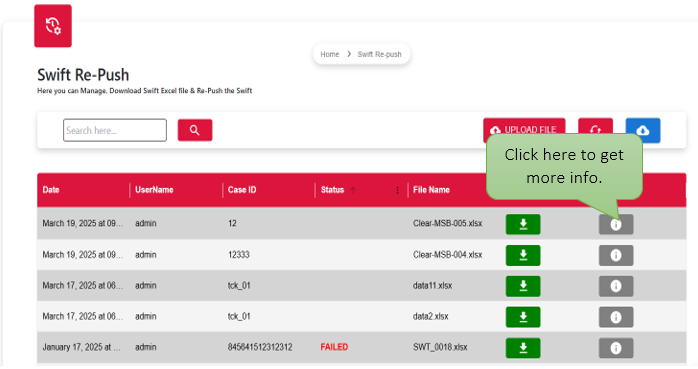Click the red refresh button
This screenshot has height=369, width=698.
point(596,130)
